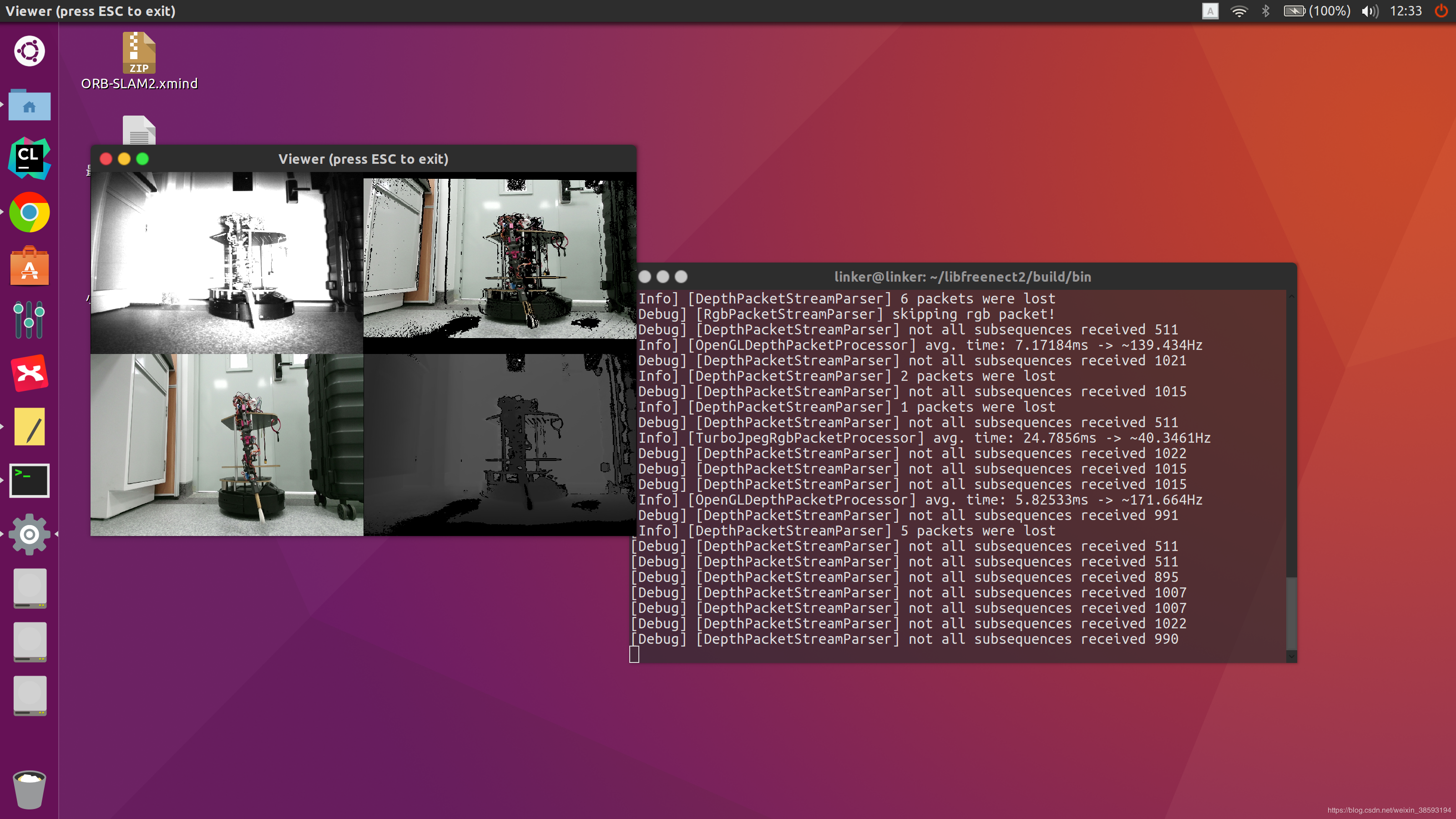Minimize the terminal window button

click(x=663, y=276)
